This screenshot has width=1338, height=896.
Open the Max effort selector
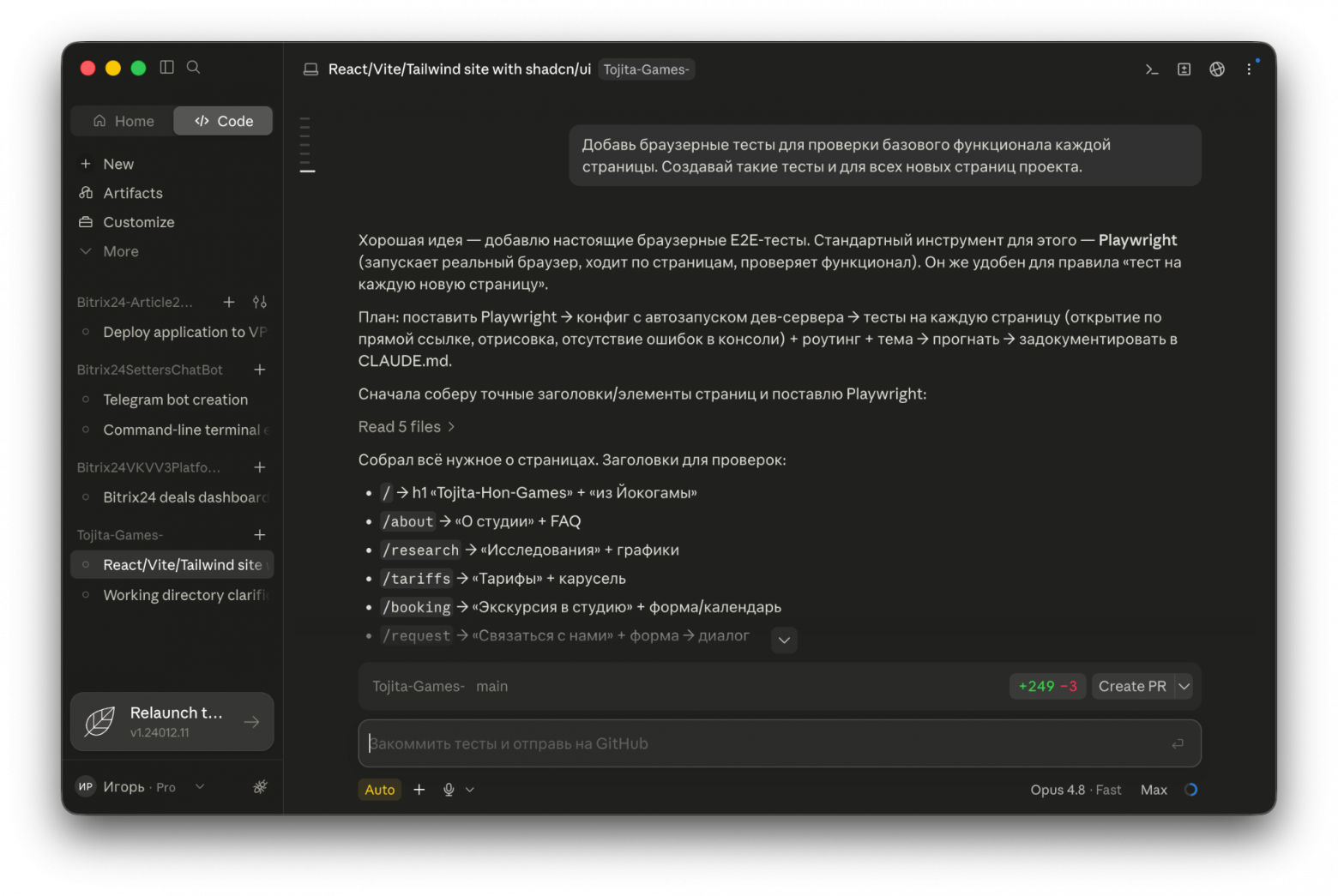1154,790
